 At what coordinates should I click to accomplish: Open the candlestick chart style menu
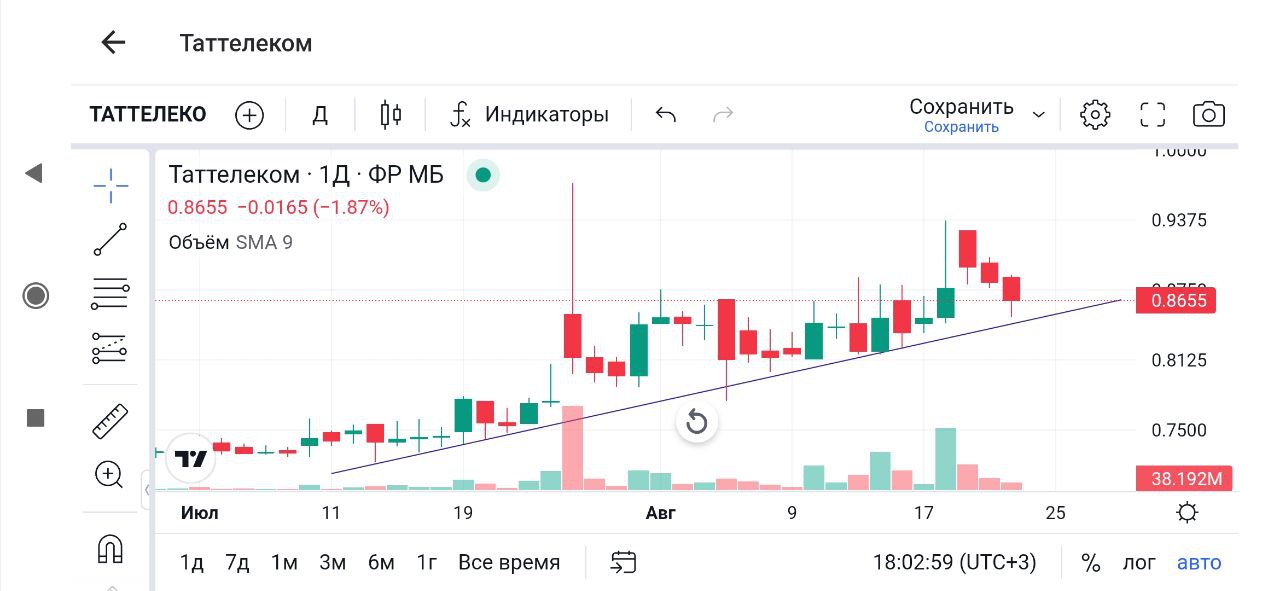point(390,115)
